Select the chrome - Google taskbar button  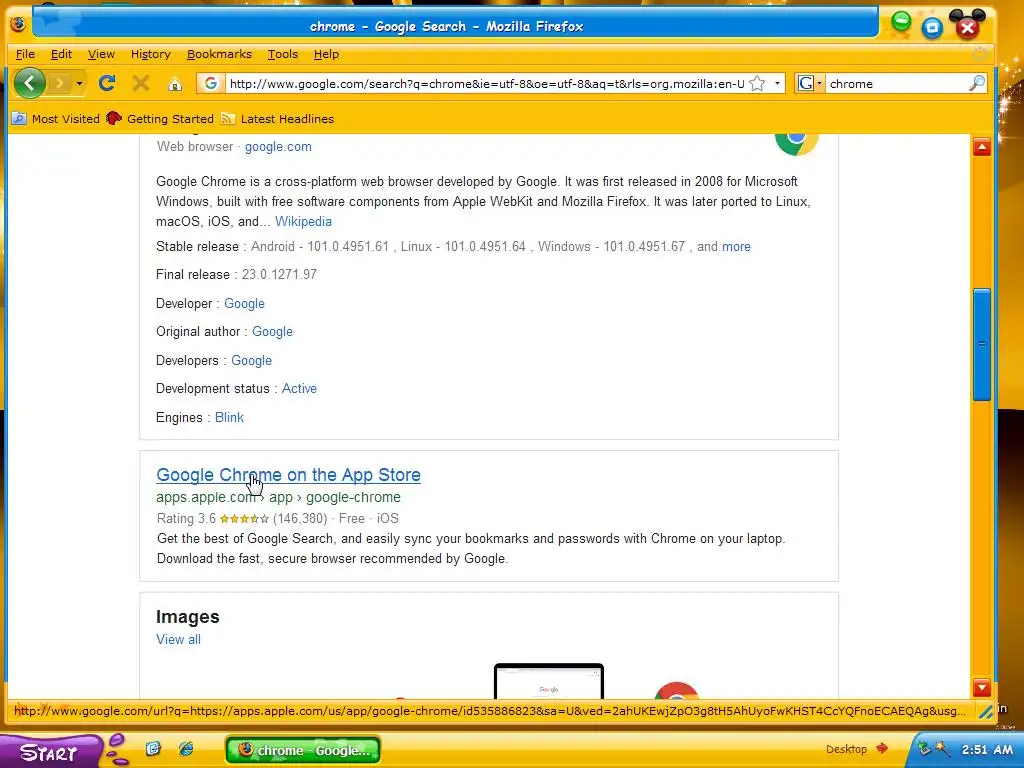coord(303,750)
